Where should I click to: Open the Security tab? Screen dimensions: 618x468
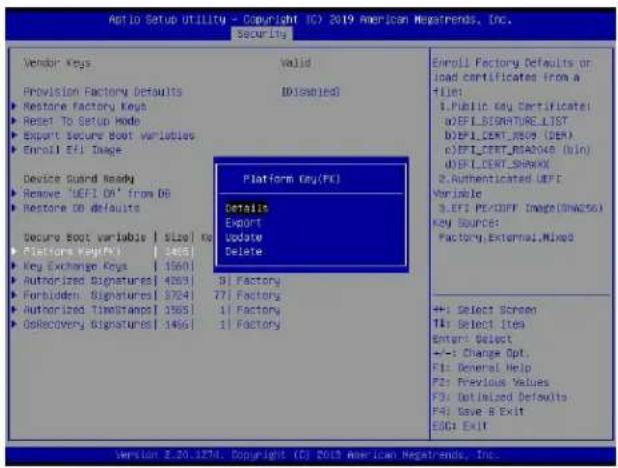coord(262,34)
